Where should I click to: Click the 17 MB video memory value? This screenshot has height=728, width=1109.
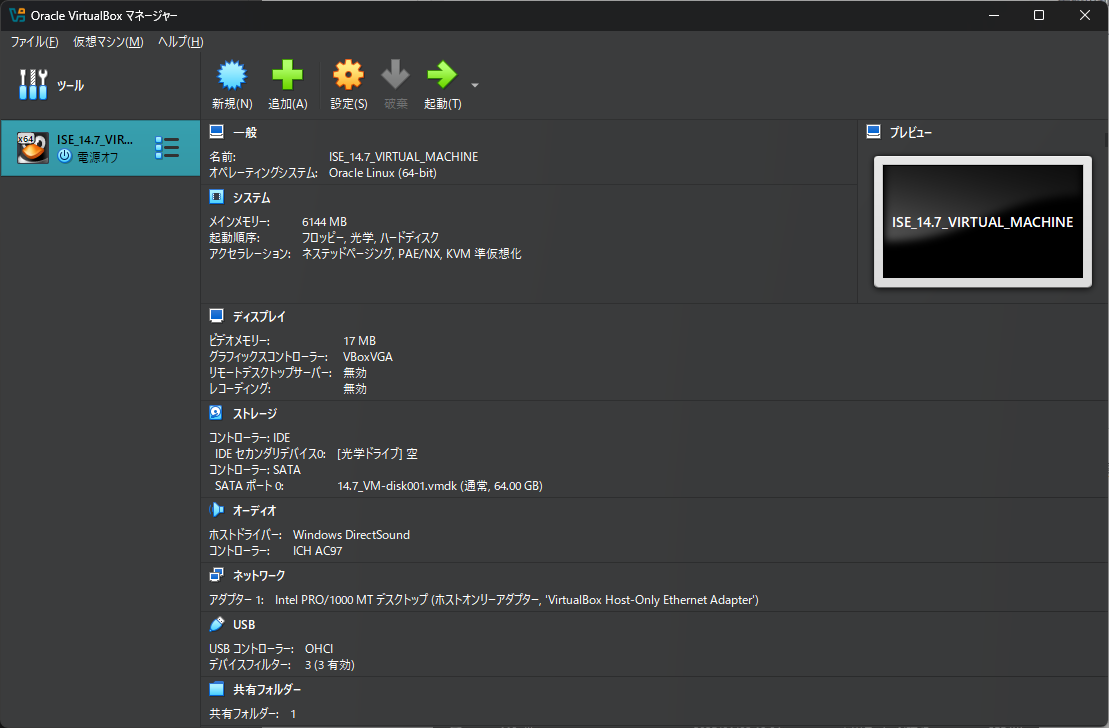(x=359, y=340)
